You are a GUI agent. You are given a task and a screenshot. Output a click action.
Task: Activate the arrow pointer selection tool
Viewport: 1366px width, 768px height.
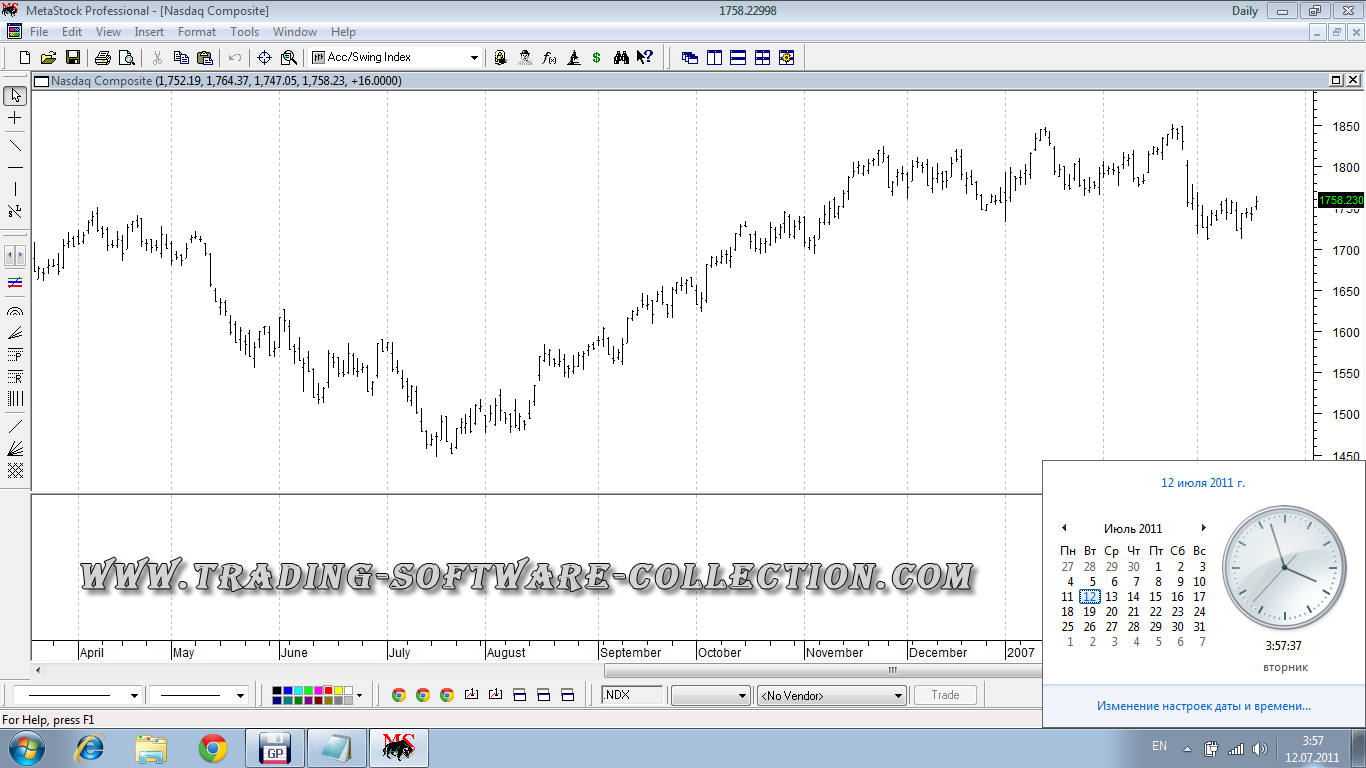pyautogui.click(x=15, y=96)
